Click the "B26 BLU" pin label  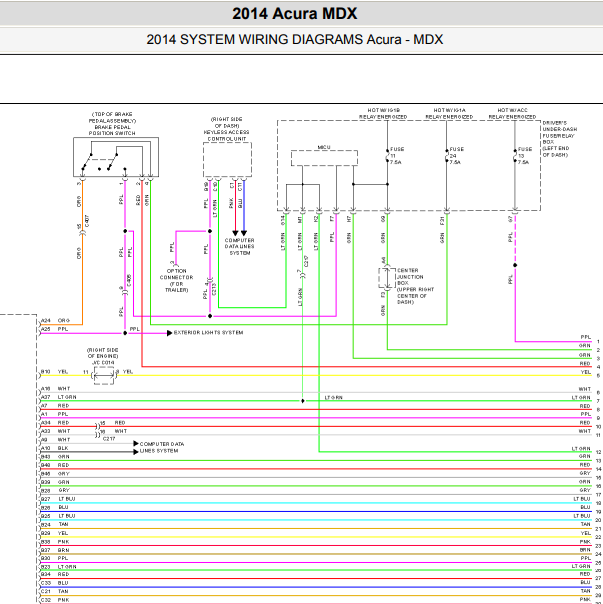click(x=55, y=507)
